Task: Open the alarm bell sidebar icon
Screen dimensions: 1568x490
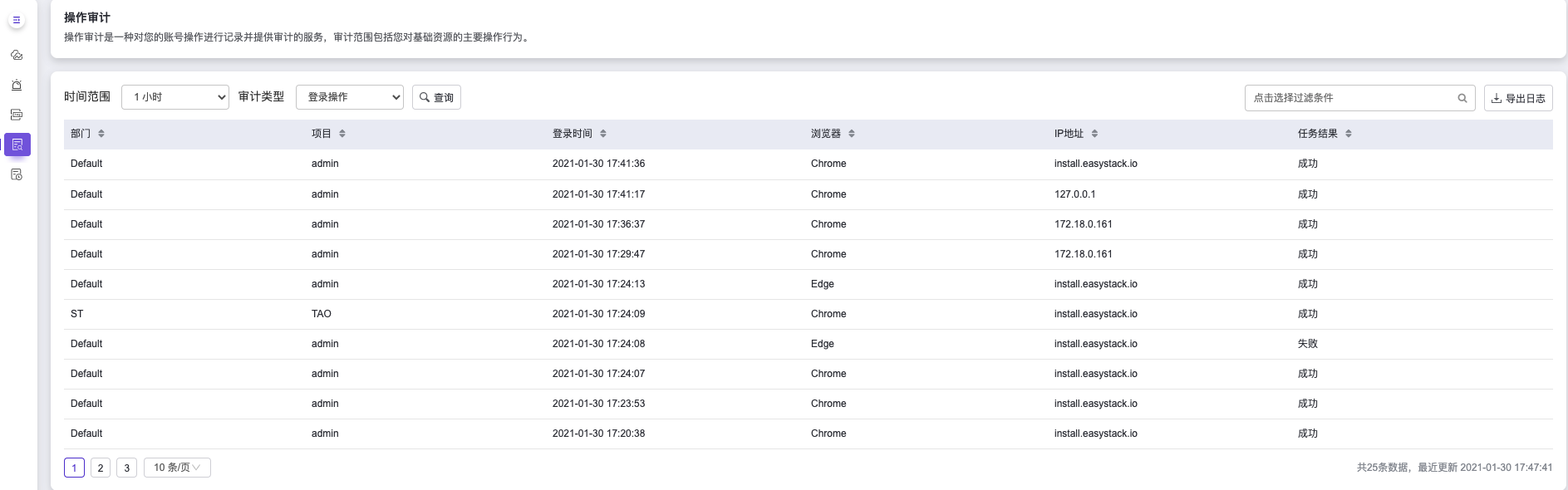Action: 17,85
